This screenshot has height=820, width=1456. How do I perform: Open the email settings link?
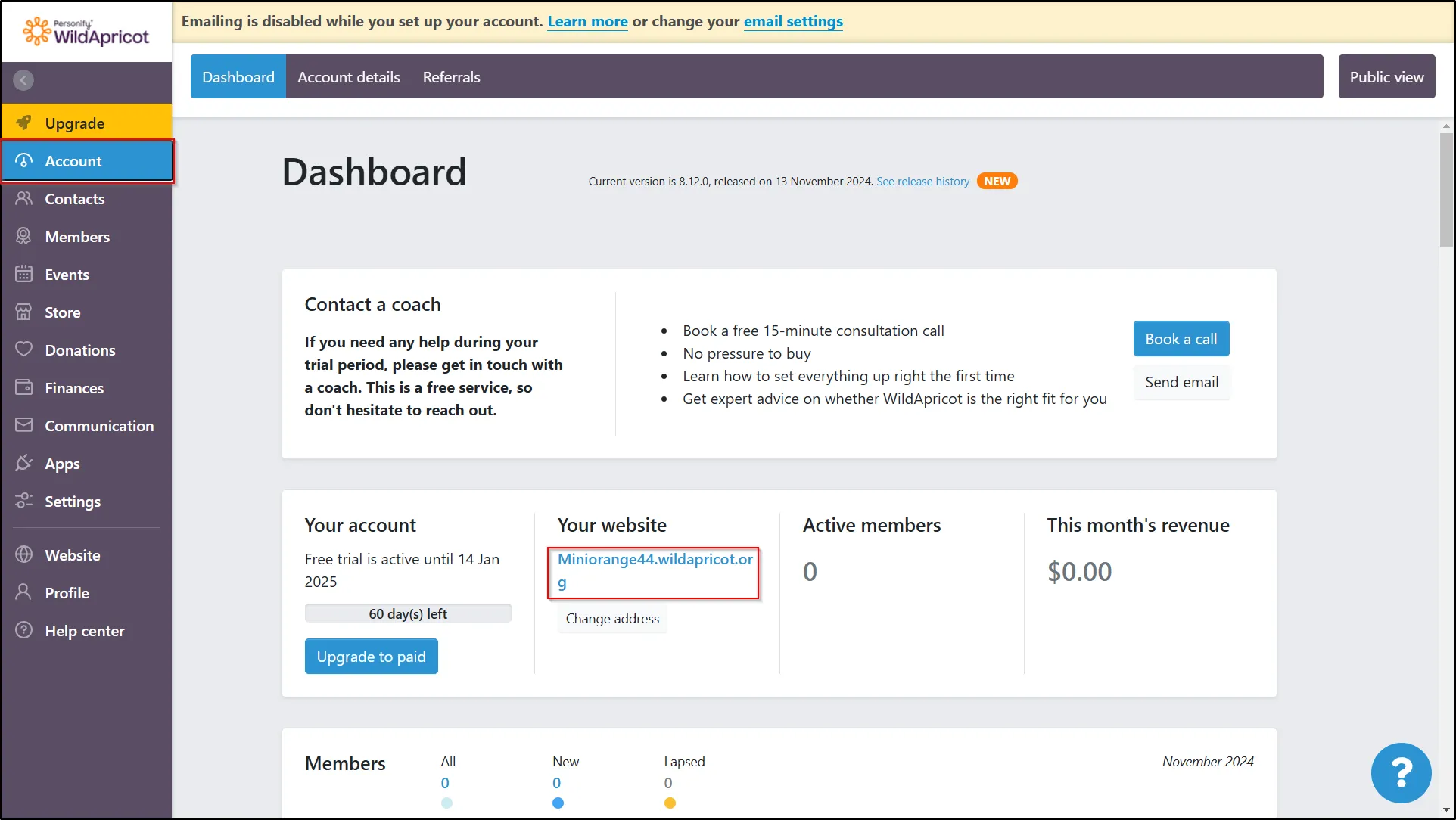click(x=793, y=21)
